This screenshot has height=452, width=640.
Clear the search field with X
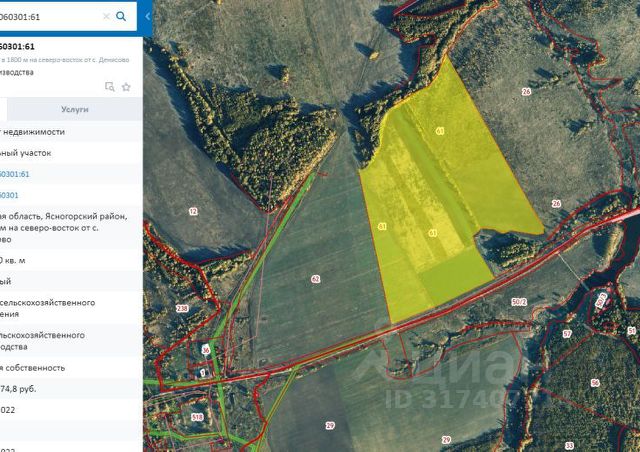point(106,16)
